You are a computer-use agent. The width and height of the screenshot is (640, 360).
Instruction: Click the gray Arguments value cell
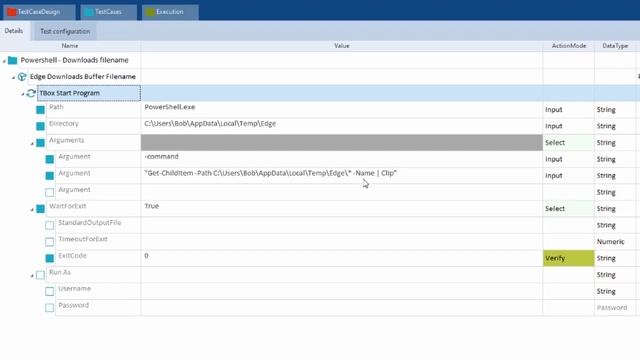pos(342,142)
